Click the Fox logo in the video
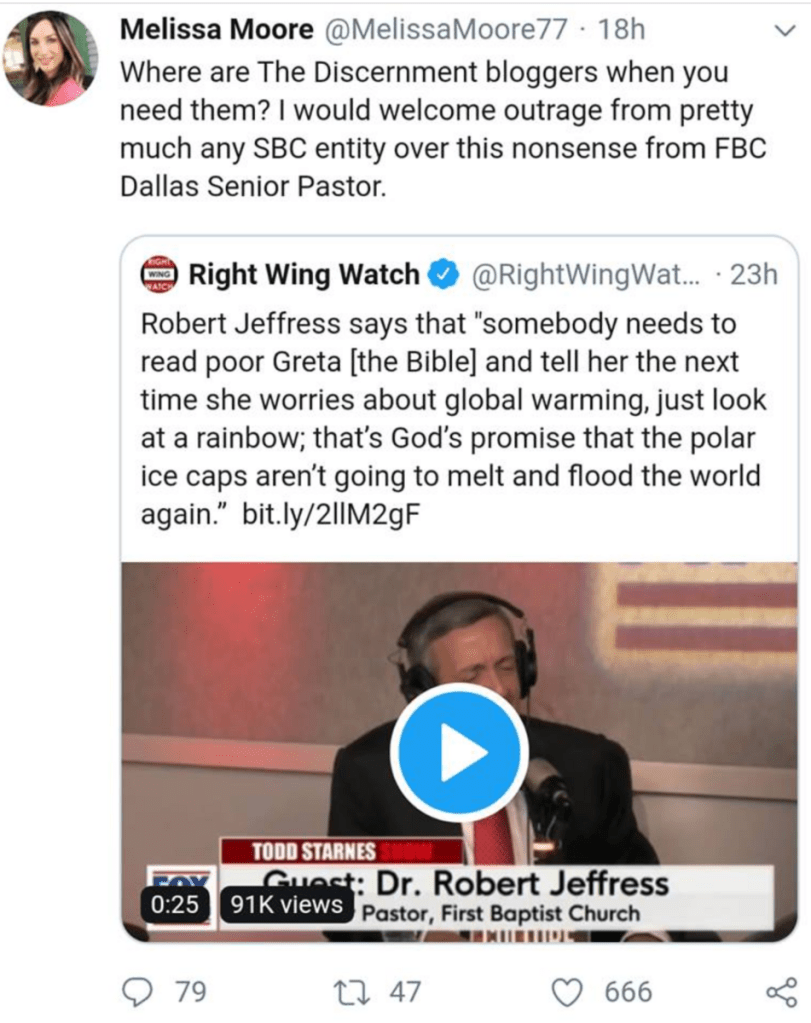This screenshot has height=1023, width=811. [180, 880]
